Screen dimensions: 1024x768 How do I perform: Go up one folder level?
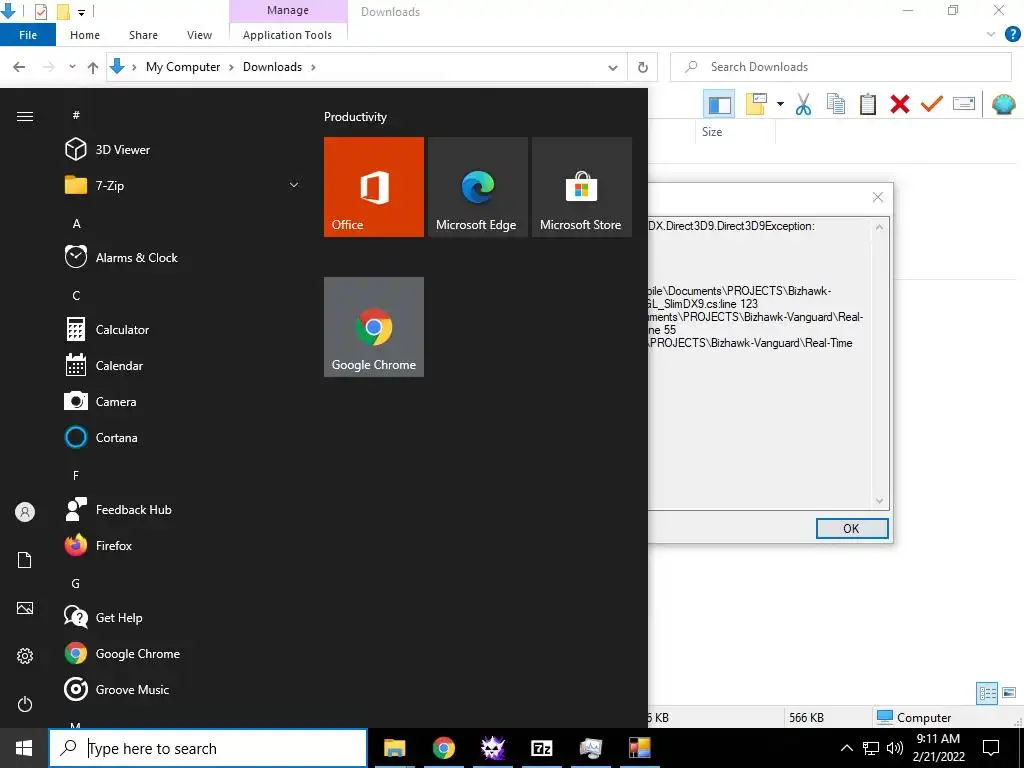coord(93,67)
